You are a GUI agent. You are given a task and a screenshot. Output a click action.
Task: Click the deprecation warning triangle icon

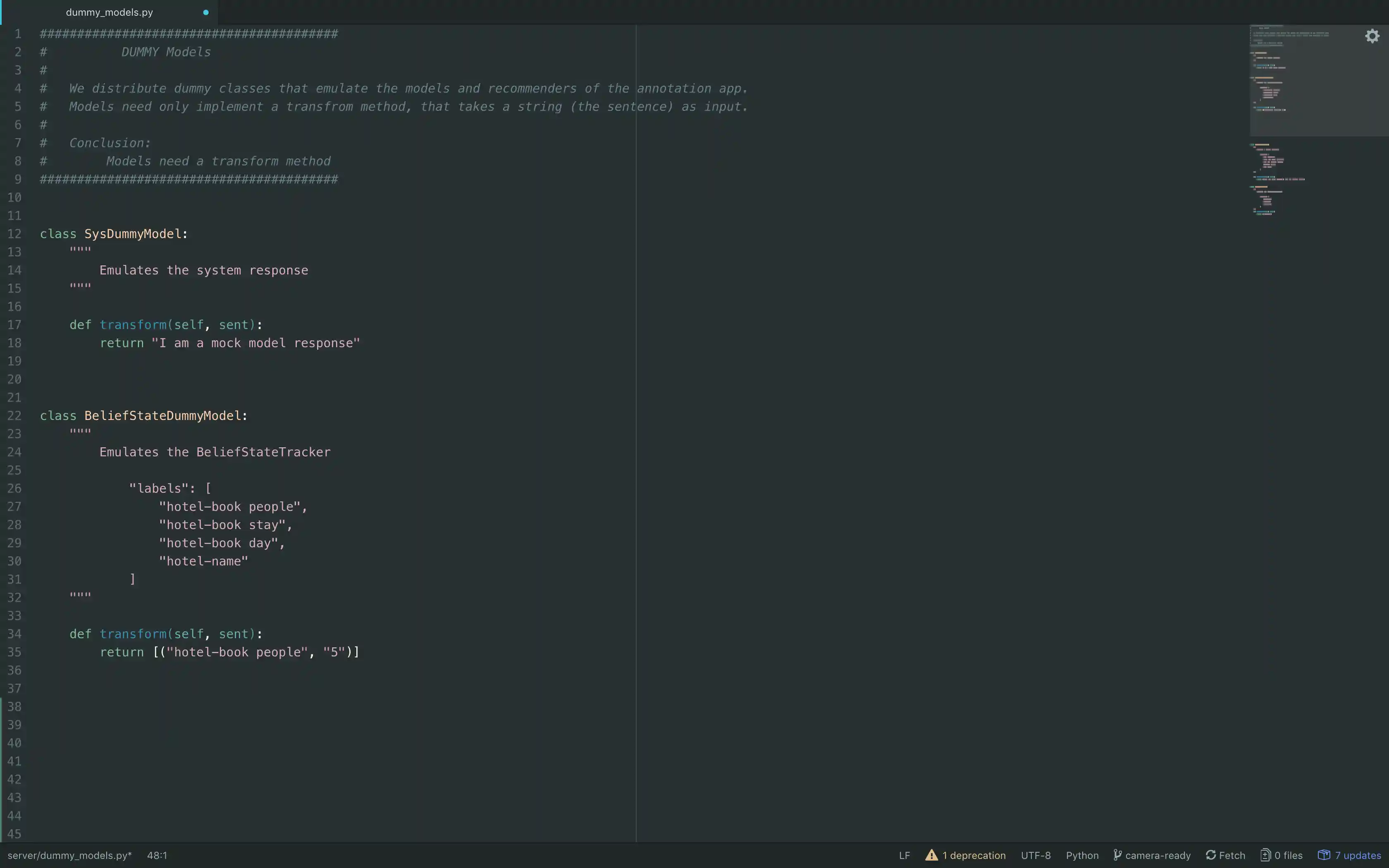[x=931, y=855]
